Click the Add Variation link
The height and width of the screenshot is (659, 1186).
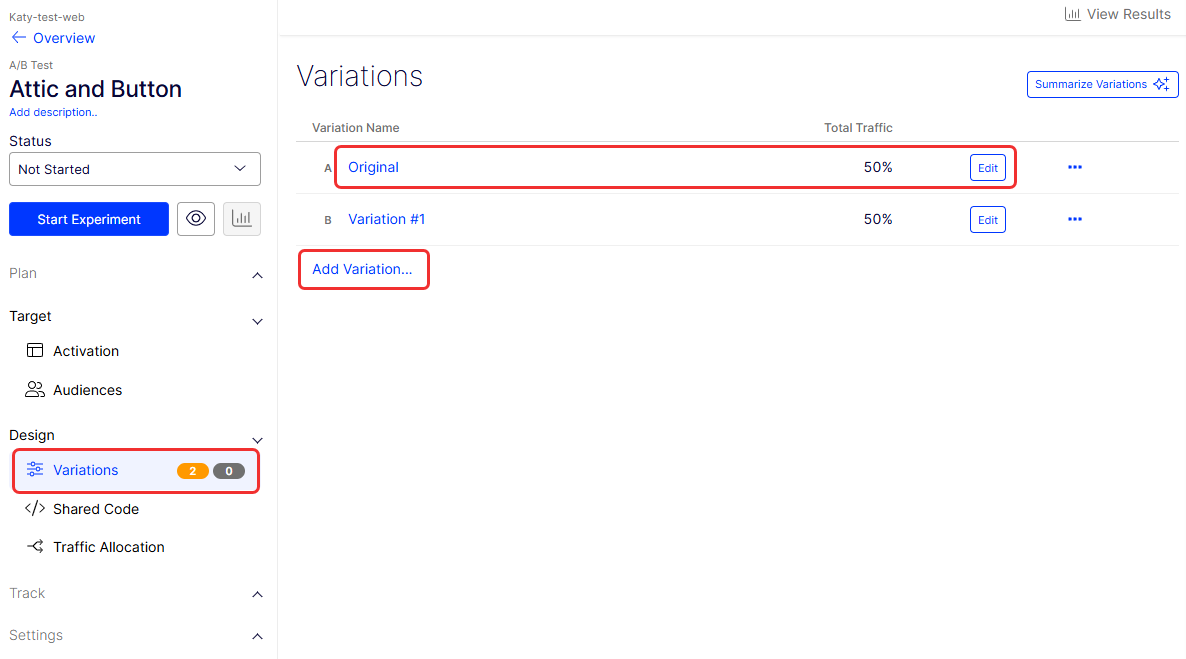click(x=362, y=269)
